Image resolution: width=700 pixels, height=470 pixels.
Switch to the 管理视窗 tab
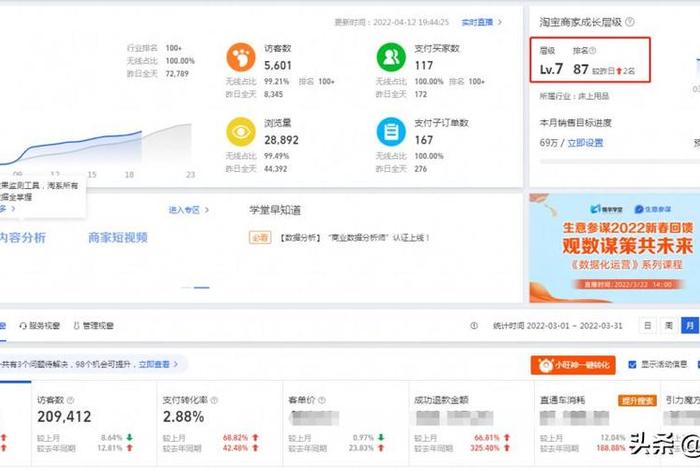93,326
